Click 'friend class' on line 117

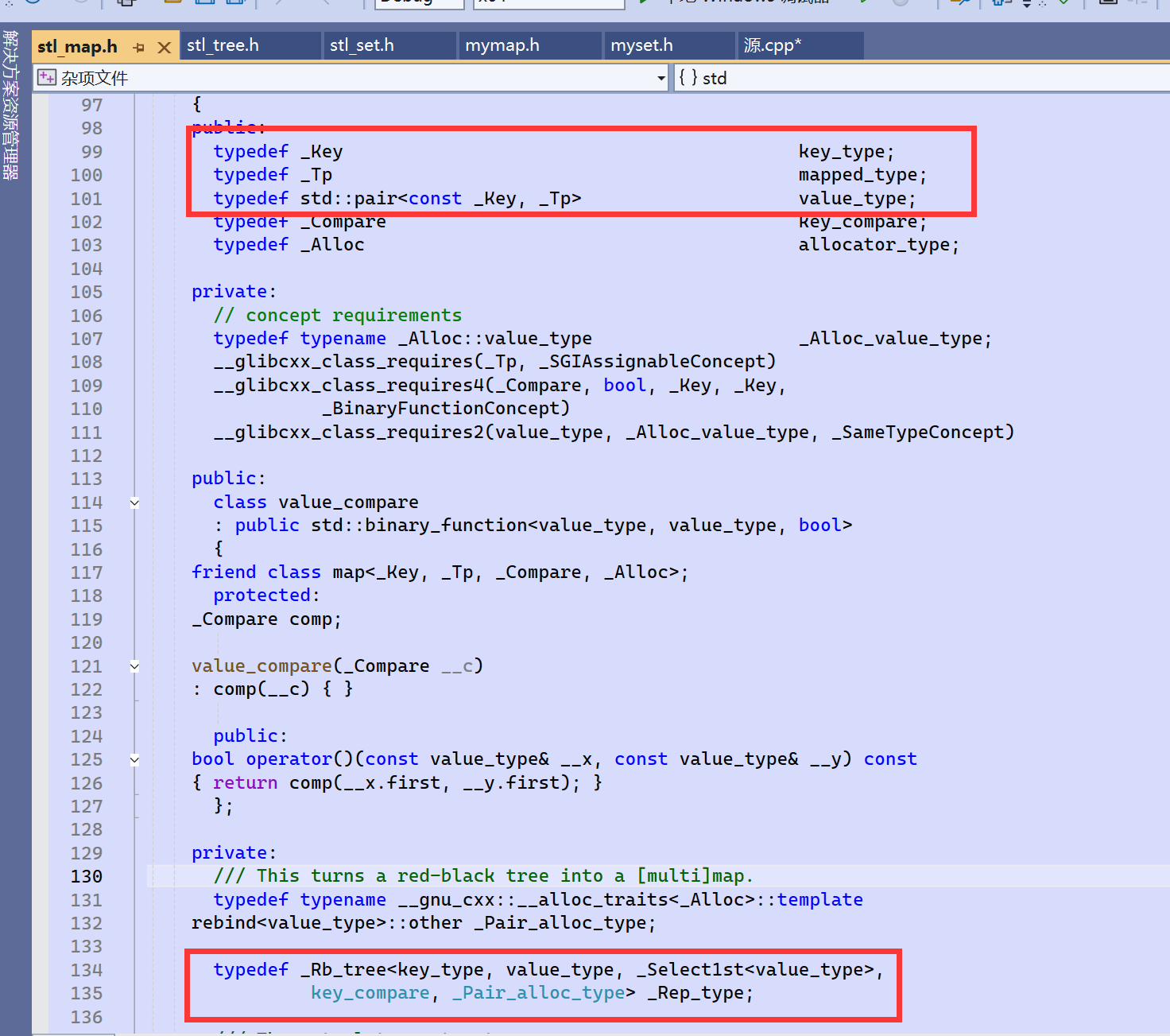(x=256, y=572)
